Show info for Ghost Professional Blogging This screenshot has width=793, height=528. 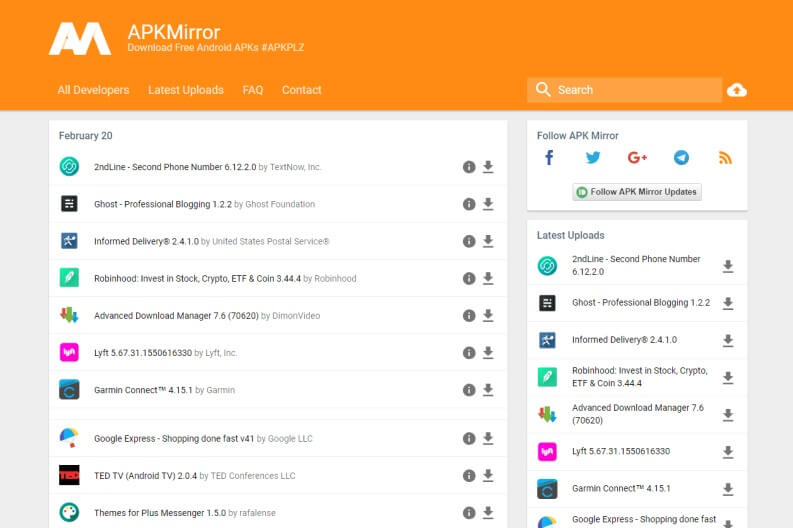[469, 204]
